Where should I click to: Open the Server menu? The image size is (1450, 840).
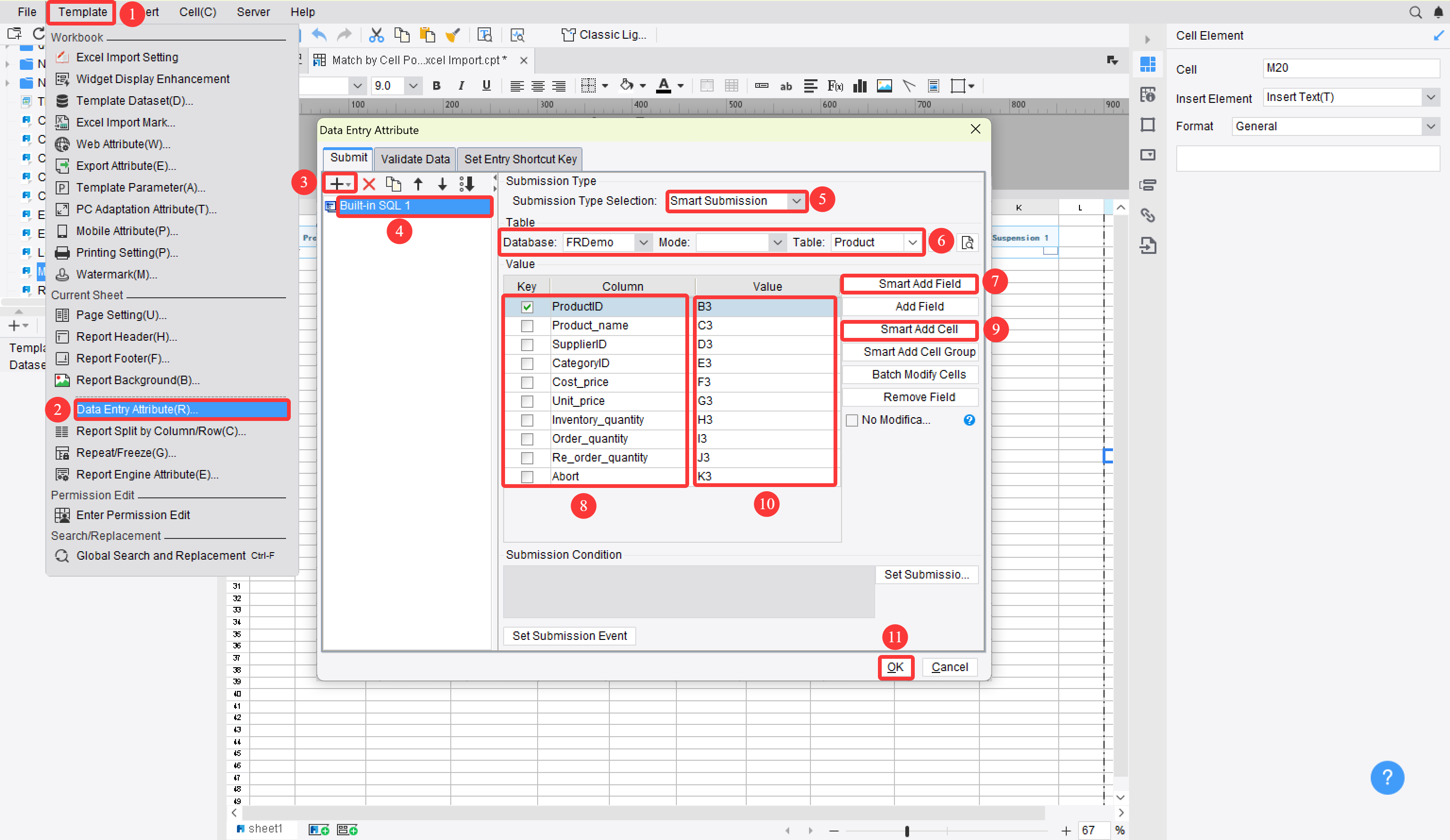coord(253,11)
